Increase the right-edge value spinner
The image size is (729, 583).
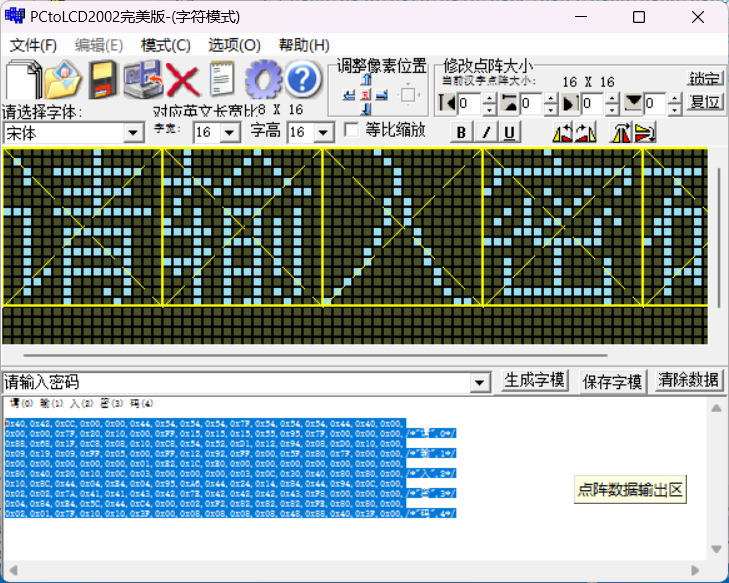[613, 98]
